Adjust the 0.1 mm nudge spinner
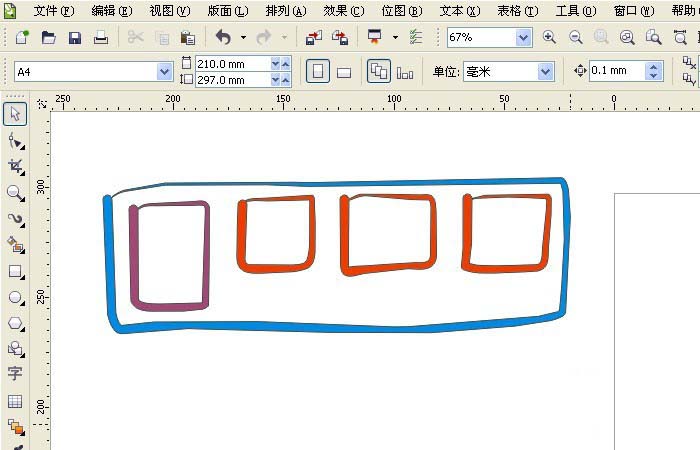The height and width of the screenshot is (450, 700). (654, 71)
